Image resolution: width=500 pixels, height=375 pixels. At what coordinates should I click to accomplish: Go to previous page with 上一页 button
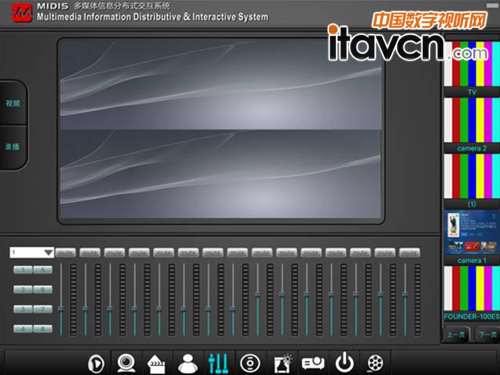point(456,334)
